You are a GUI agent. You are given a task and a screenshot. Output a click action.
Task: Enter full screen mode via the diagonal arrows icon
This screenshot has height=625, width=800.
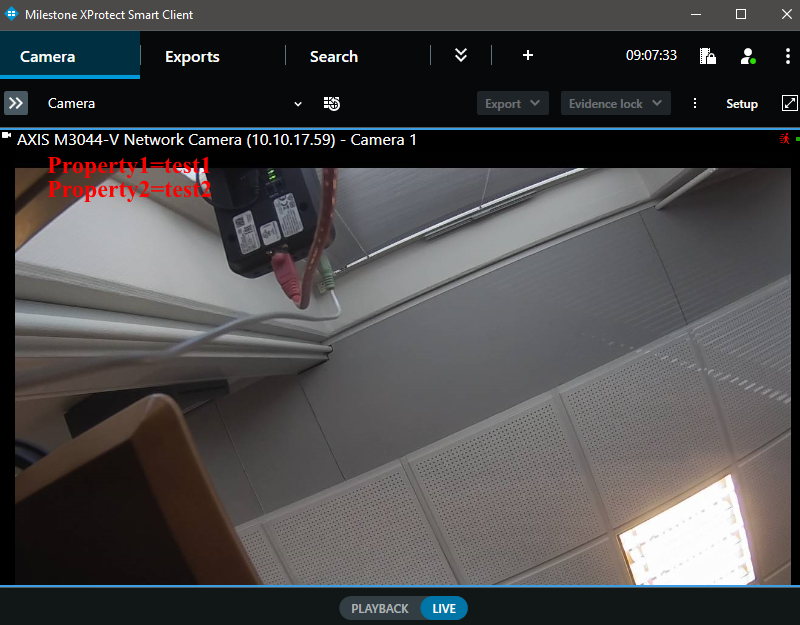coord(790,102)
